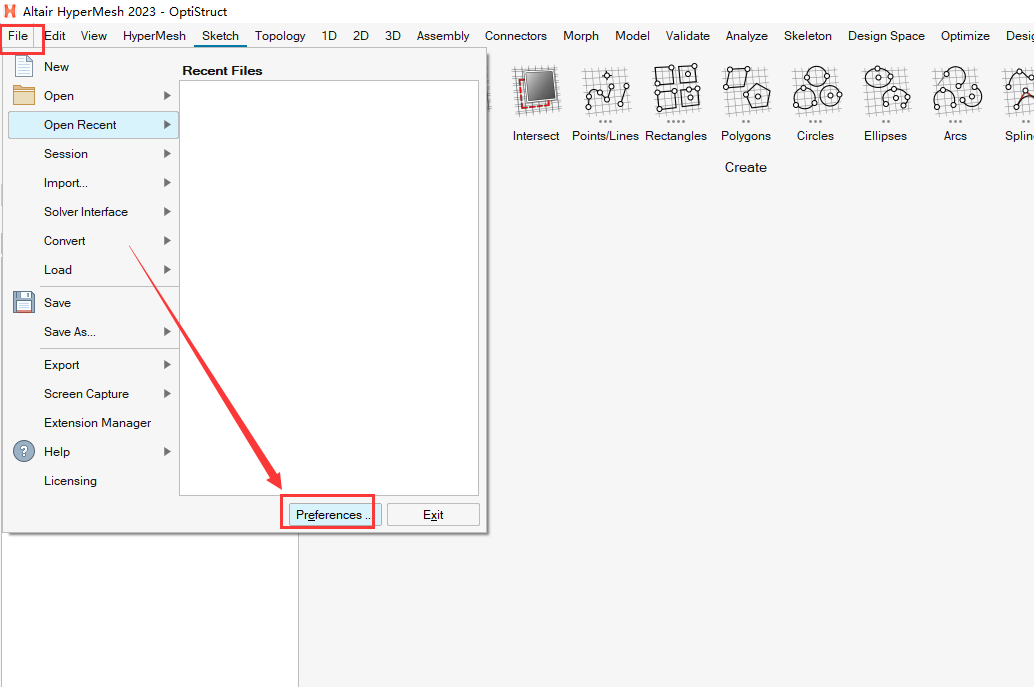Choose the Rectangles sketch tool
The height and width of the screenshot is (687, 1034).
[675, 92]
